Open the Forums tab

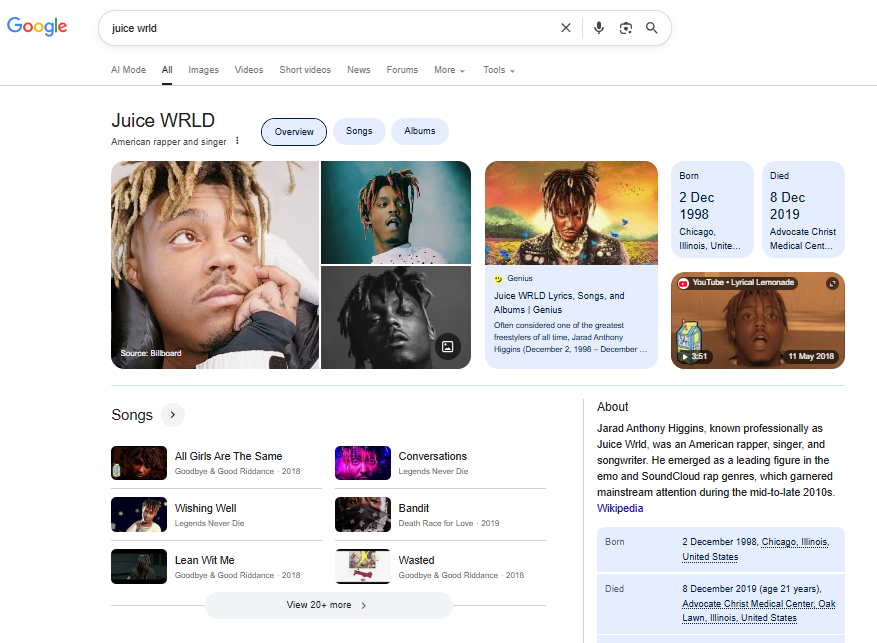point(402,70)
